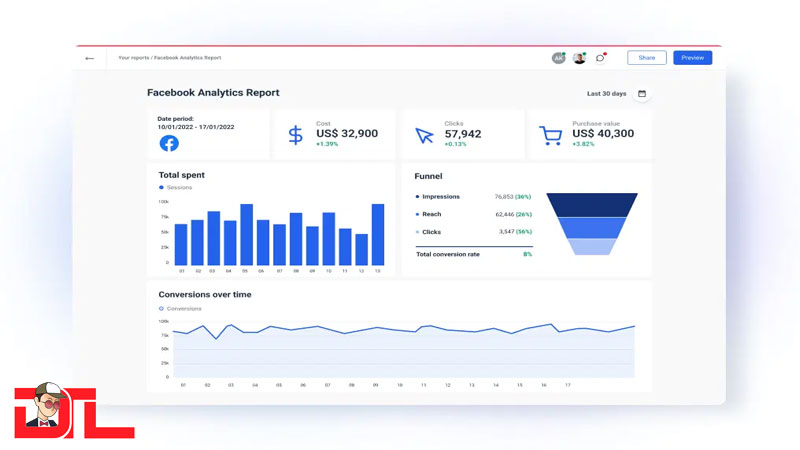Image resolution: width=800 pixels, height=450 pixels.
Task: Click the +1.39% cost change
Action: pyautogui.click(x=327, y=144)
